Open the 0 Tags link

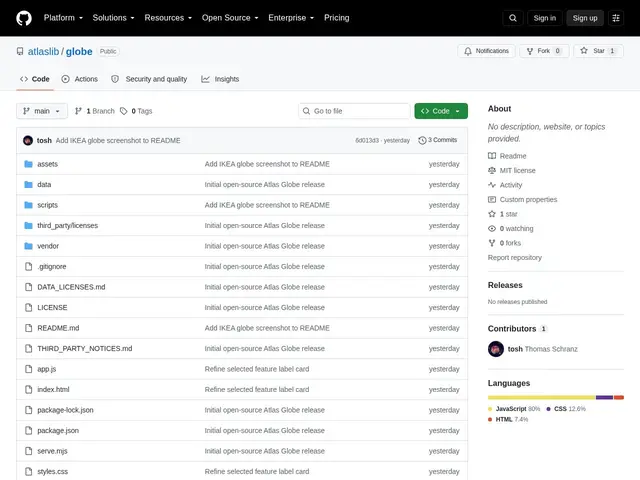136,111
